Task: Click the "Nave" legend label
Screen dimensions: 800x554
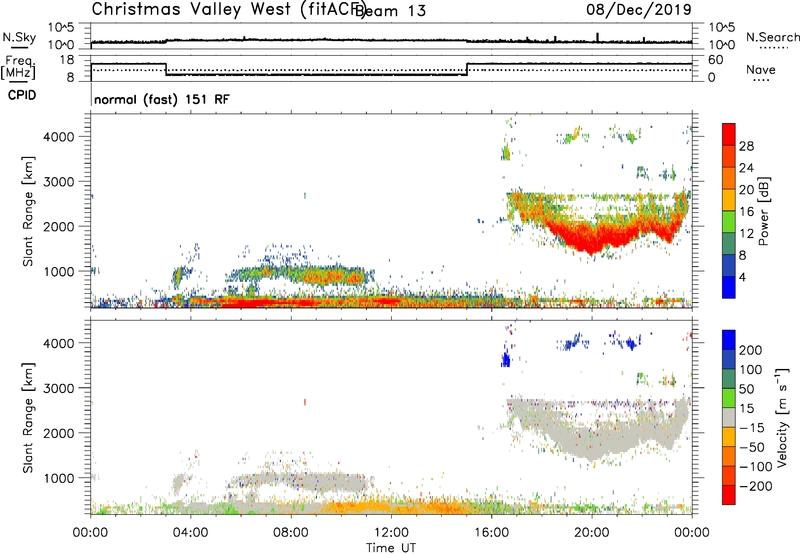Action: [761, 70]
